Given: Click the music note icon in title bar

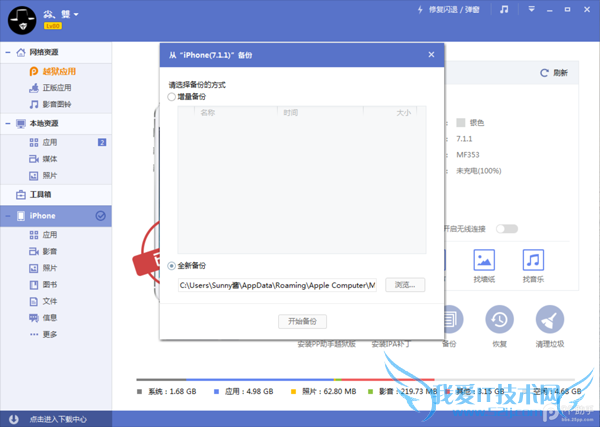Looking at the screenshot, I should (504, 10).
